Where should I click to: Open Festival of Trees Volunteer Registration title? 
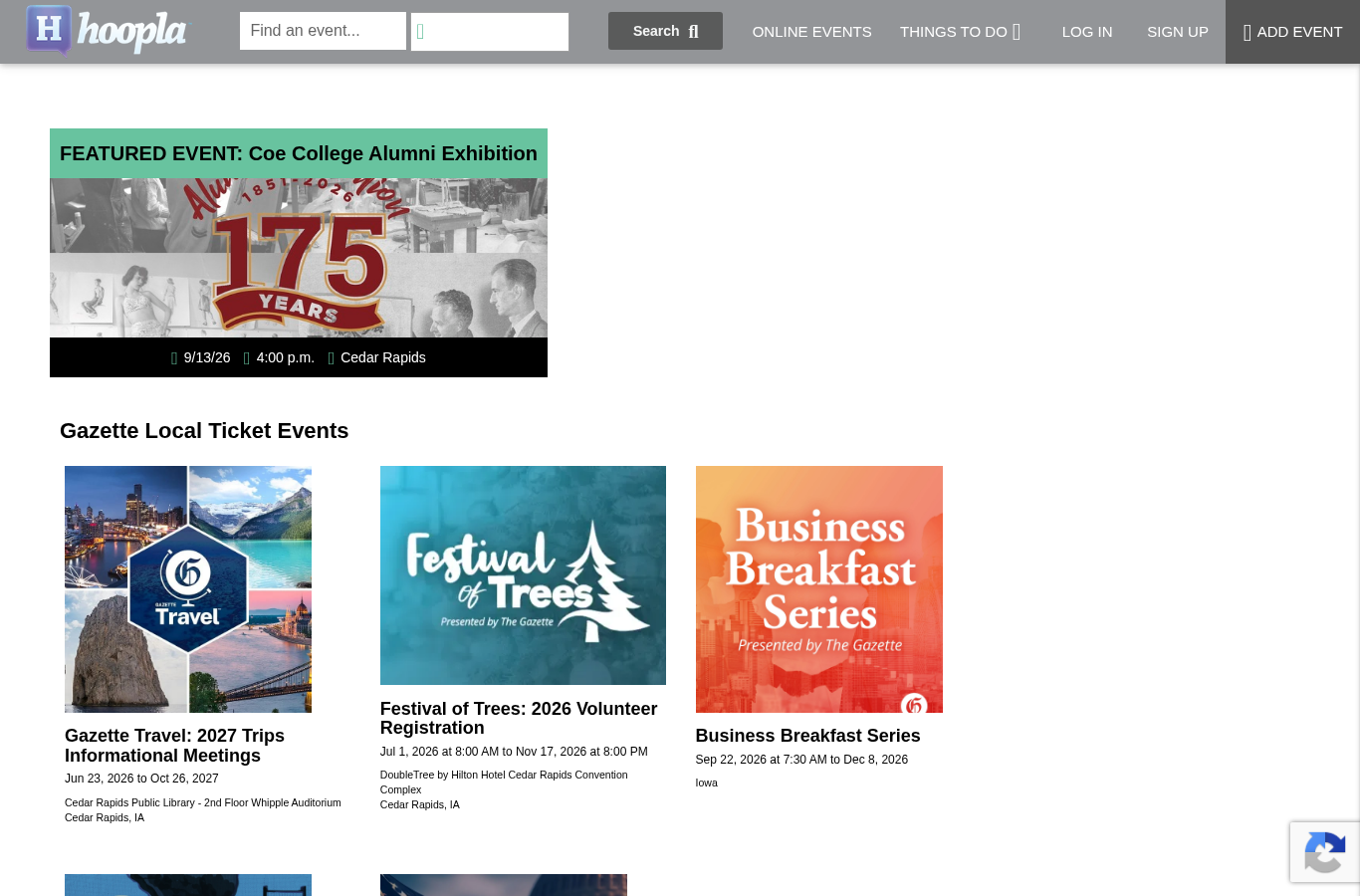coord(519,719)
